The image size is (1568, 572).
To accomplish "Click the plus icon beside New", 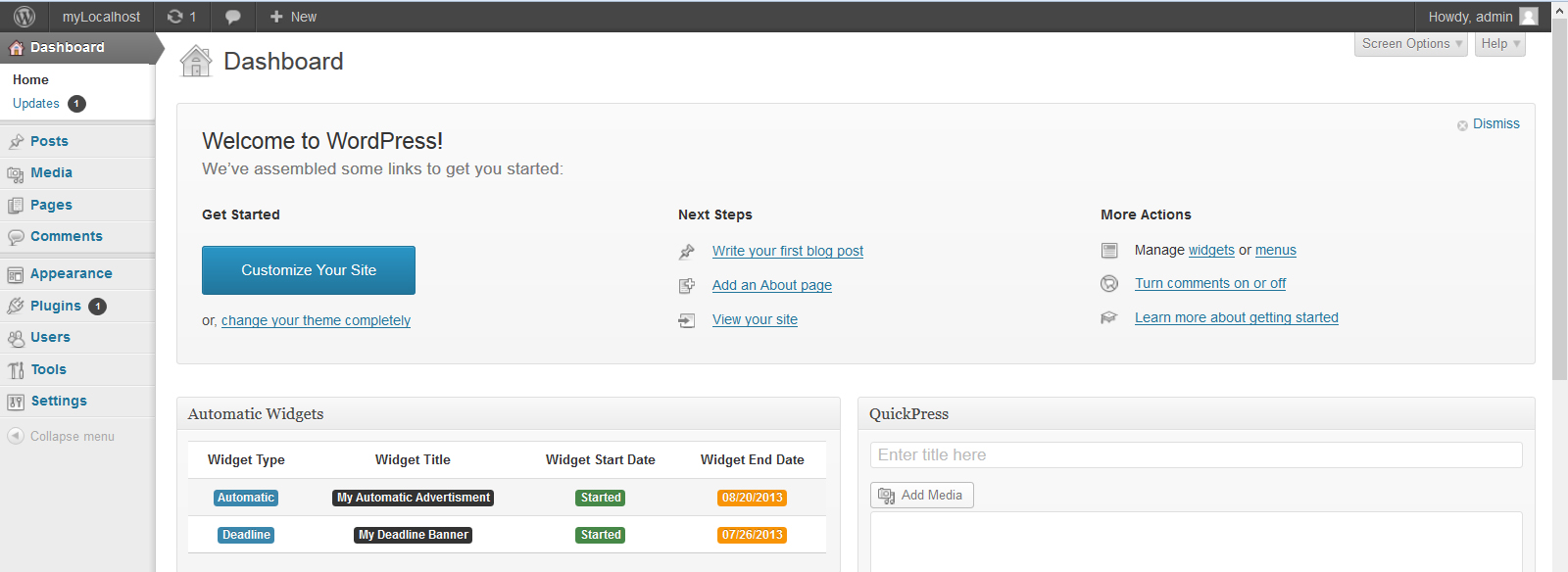I will (x=276, y=17).
